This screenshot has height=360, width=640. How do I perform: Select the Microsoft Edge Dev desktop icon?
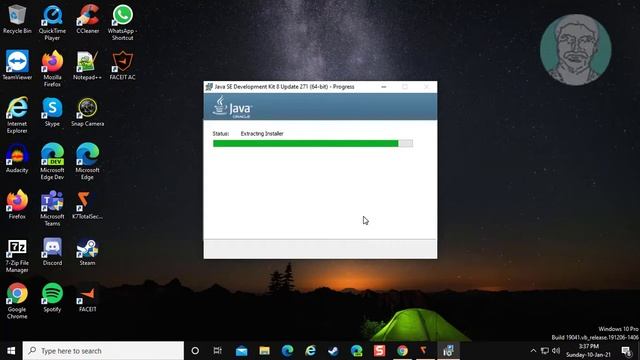52,162
